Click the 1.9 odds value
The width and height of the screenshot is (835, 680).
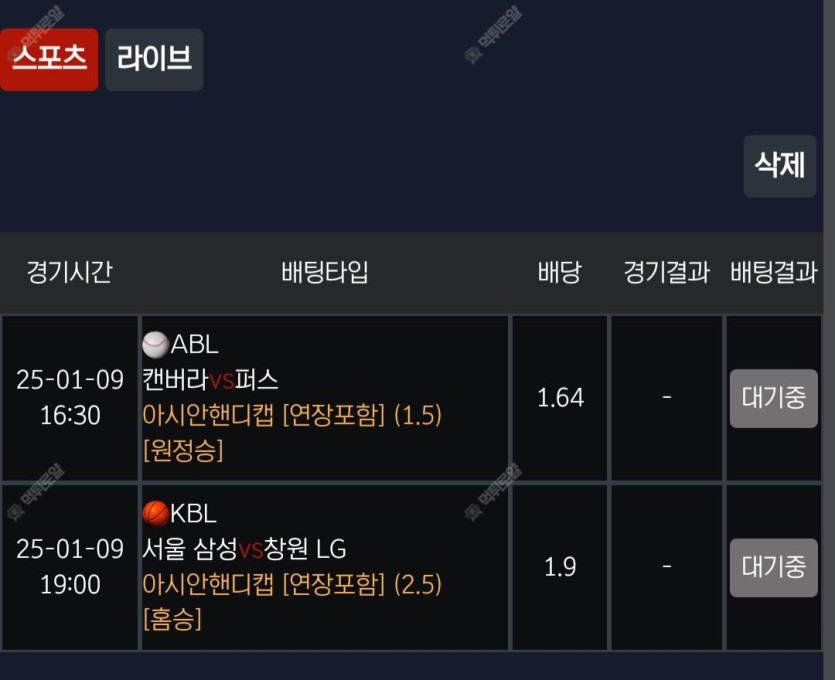[x=560, y=567]
